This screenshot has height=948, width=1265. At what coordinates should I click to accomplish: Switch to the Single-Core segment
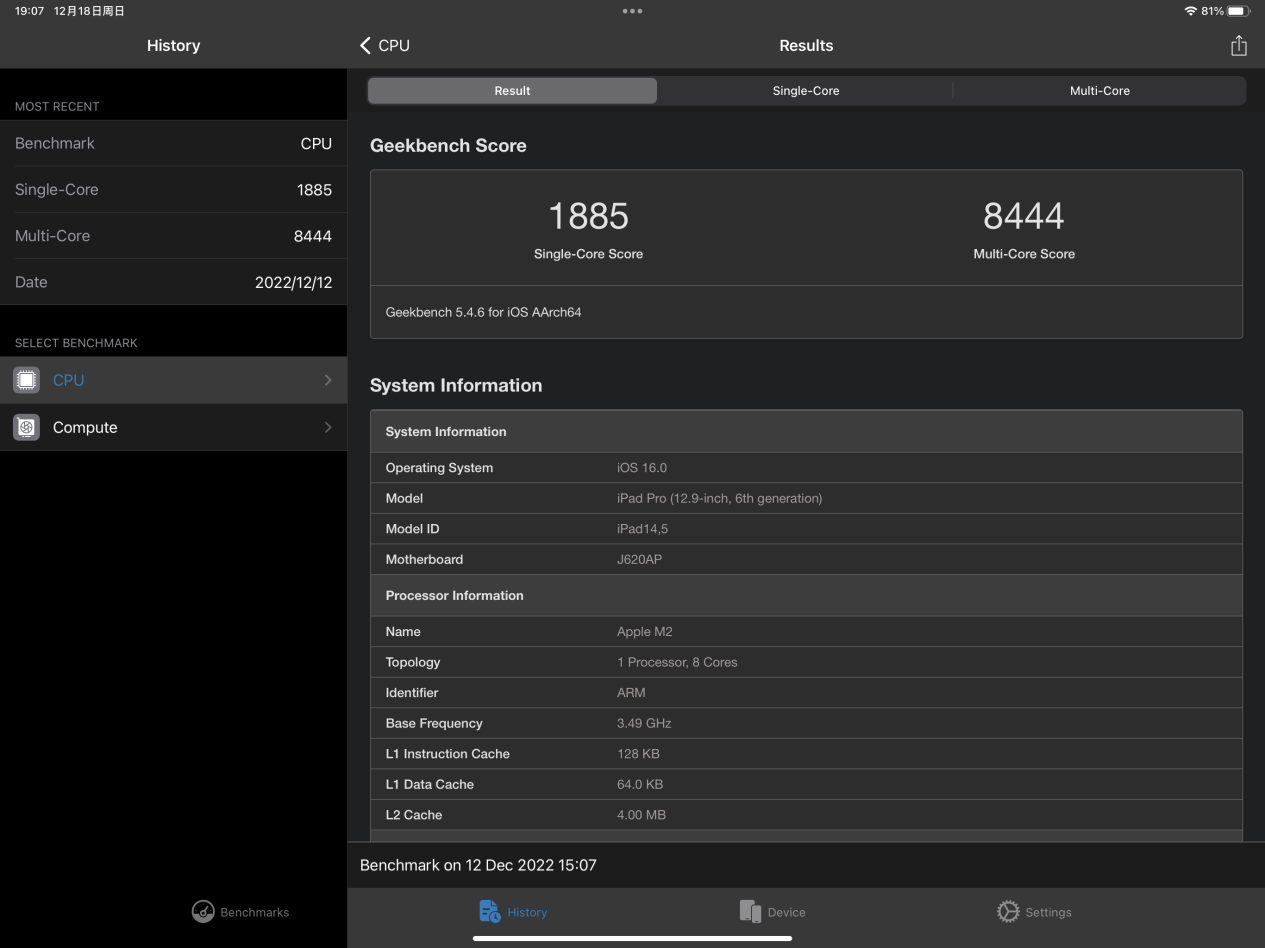tap(806, 91)
